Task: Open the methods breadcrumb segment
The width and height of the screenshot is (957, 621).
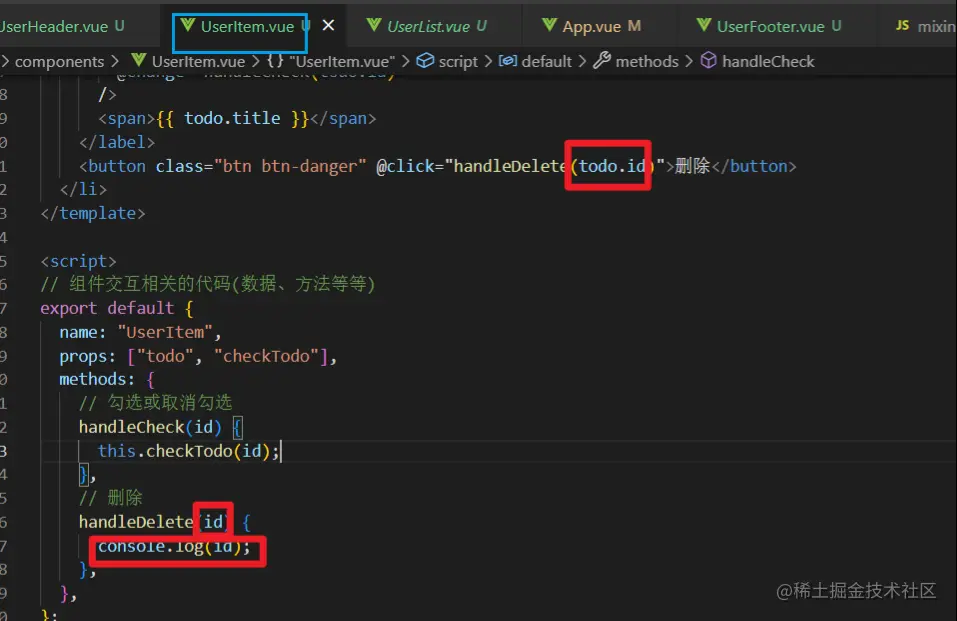Action: [647, 61]
